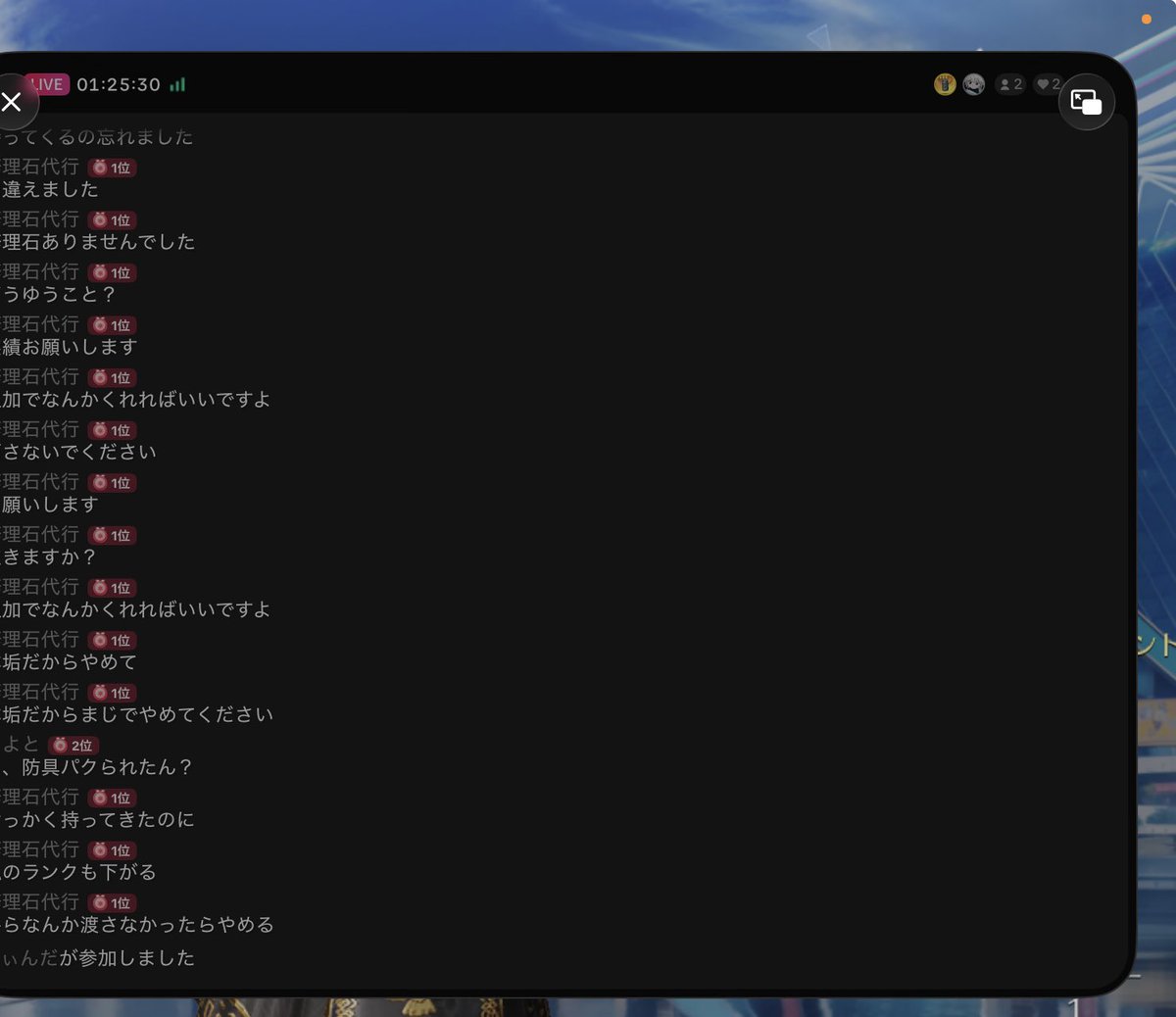Tap the 1位 badge above っかく持ってきたのに

pos(112,798)
